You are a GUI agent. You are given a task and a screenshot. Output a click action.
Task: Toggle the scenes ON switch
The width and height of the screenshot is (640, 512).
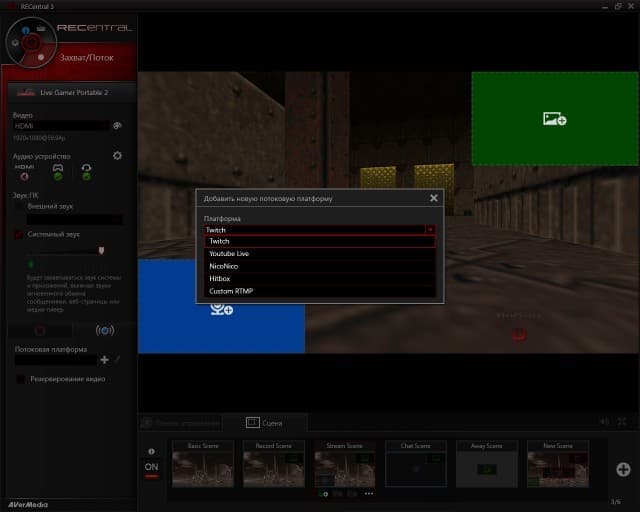pyautogui.click(x=151, y=469)
